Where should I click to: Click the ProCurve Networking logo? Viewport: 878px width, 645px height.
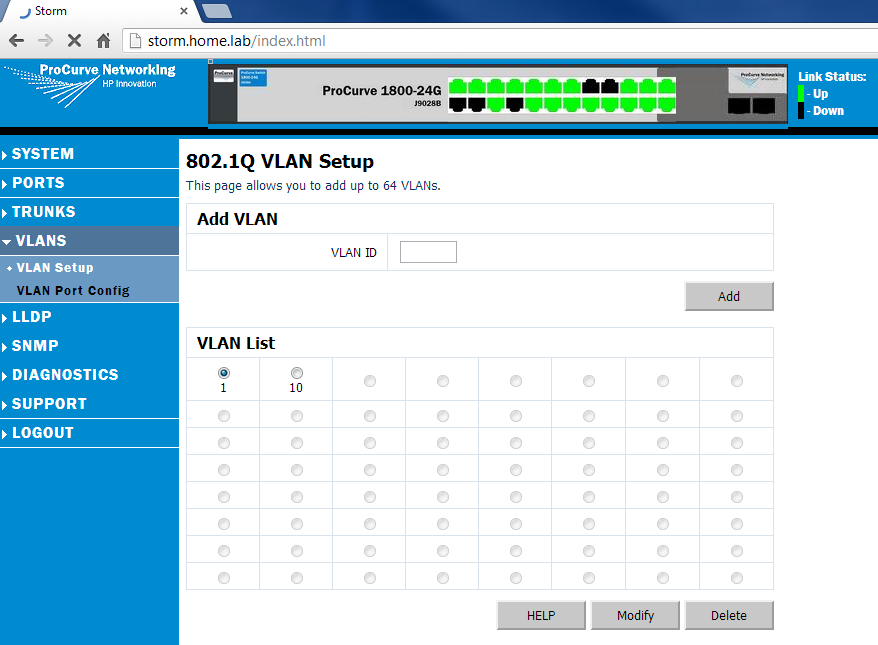coord(90,77)
